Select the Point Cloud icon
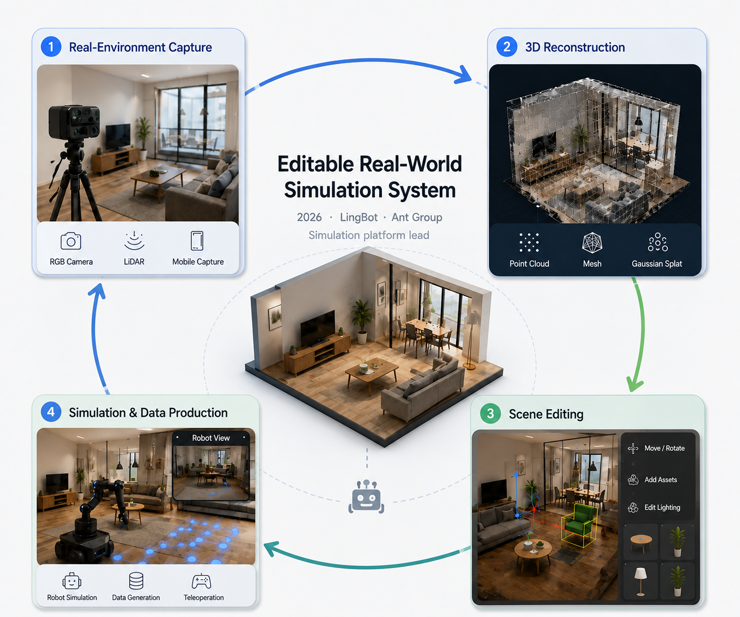740x617 pixels. point(529,243)
